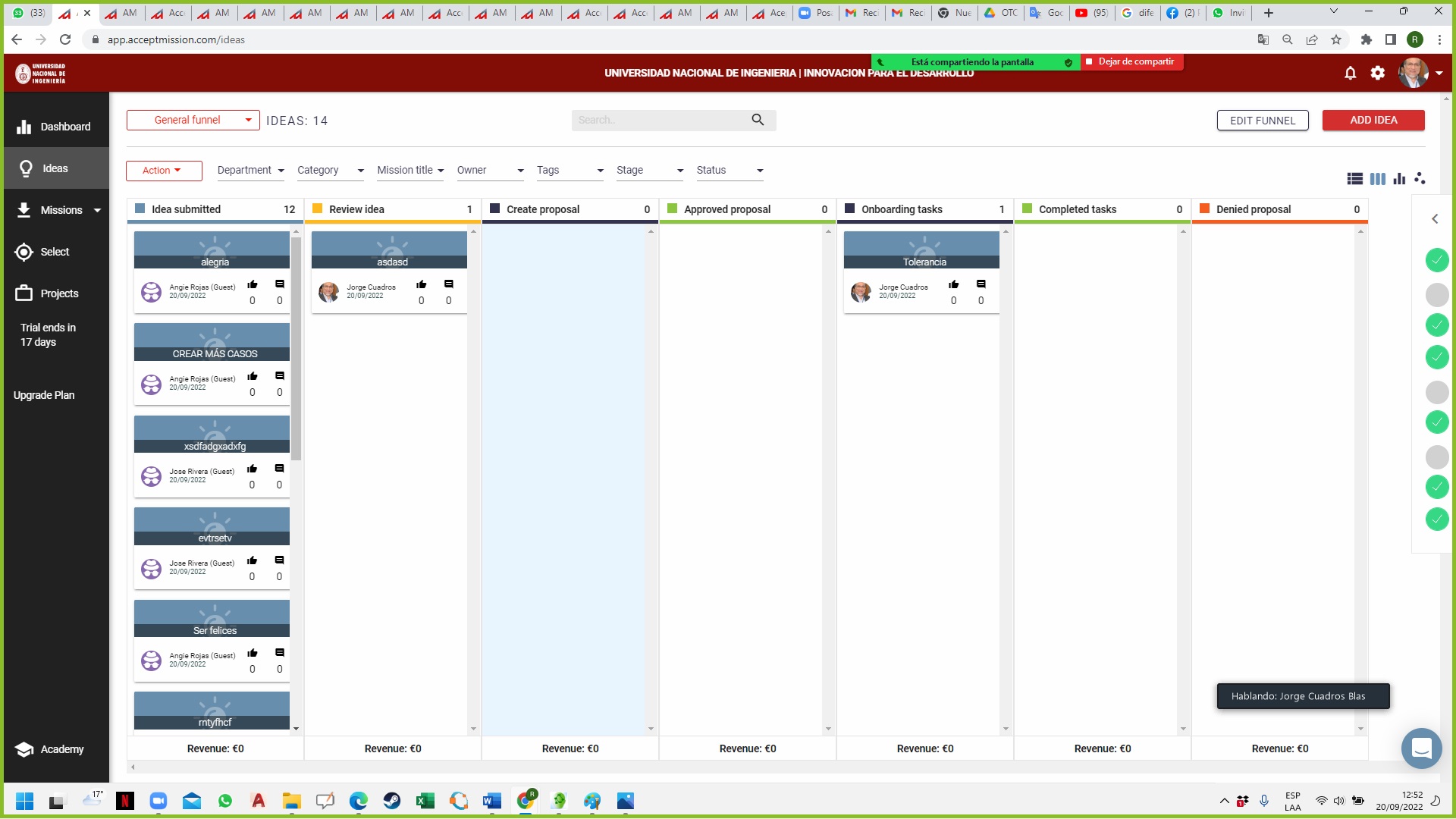
Task: Click the search magnifier icon
Action: [758, 120]
